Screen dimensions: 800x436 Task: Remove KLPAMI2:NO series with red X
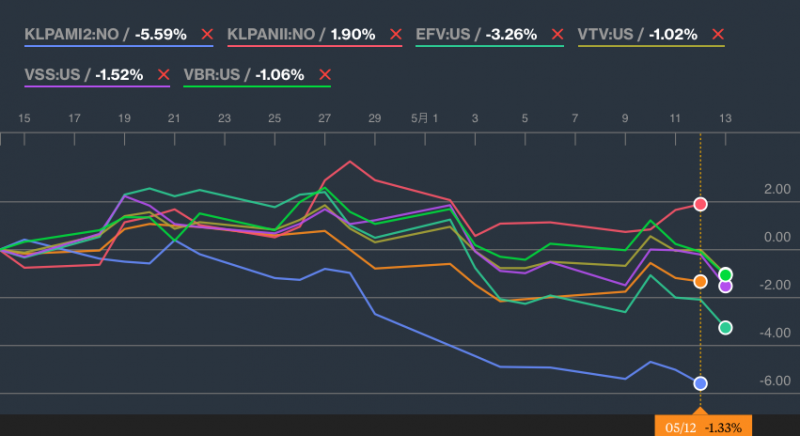tap(207, 34)
